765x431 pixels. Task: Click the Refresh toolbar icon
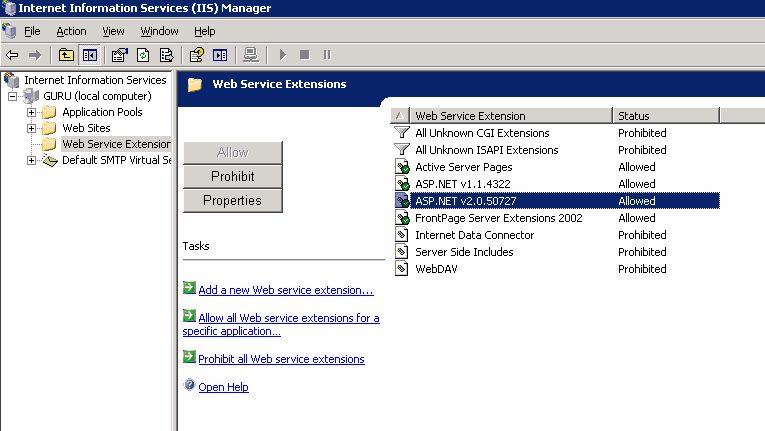143,55
